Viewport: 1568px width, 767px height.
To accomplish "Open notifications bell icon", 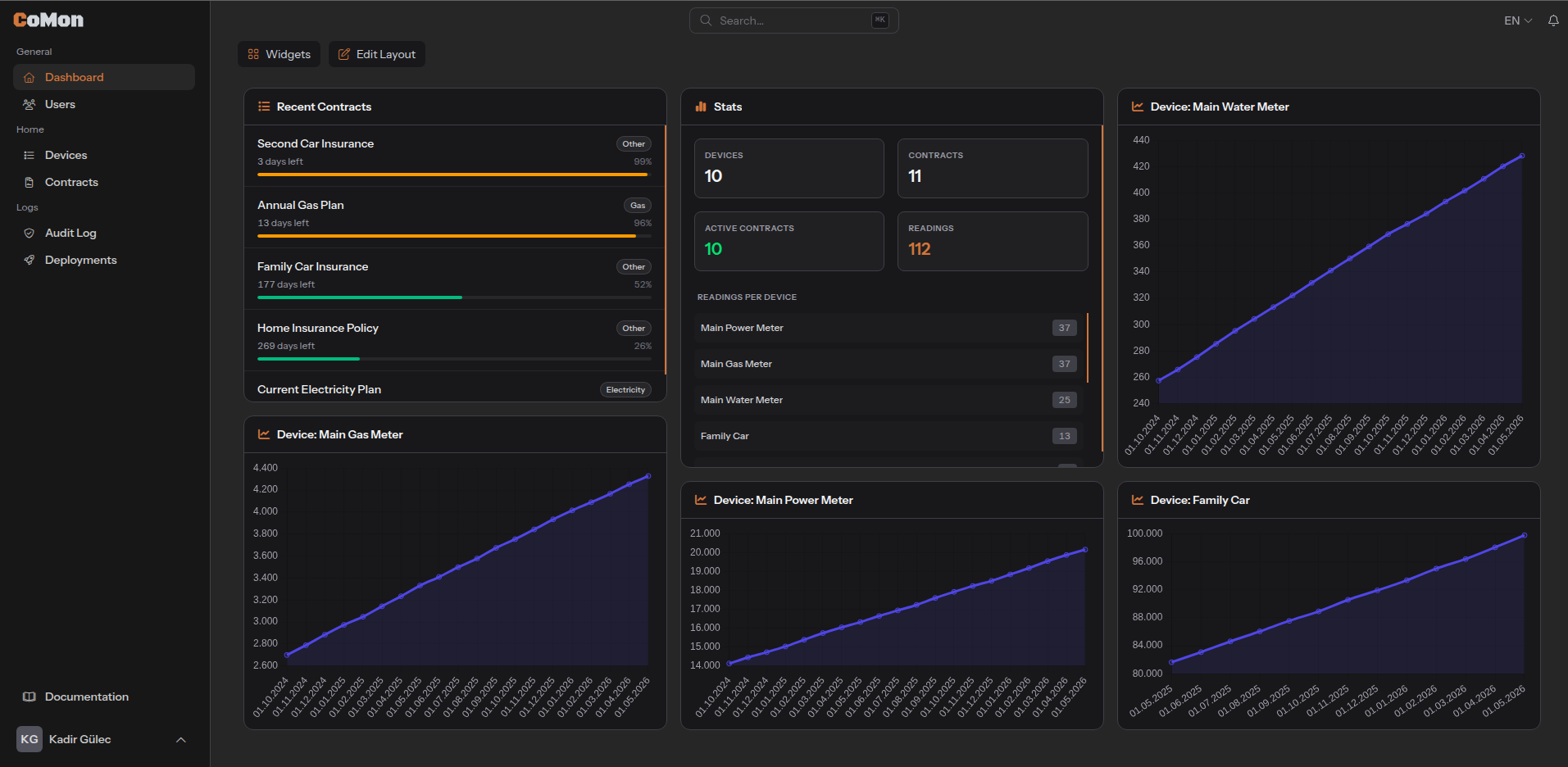I will 1553,20.
